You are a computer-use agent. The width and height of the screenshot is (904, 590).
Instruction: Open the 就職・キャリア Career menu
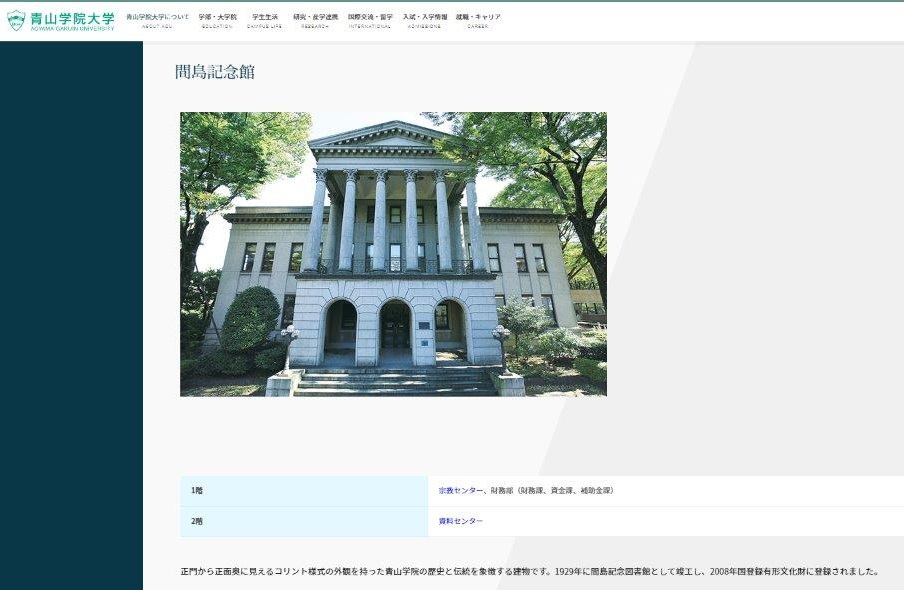(478, 20)
